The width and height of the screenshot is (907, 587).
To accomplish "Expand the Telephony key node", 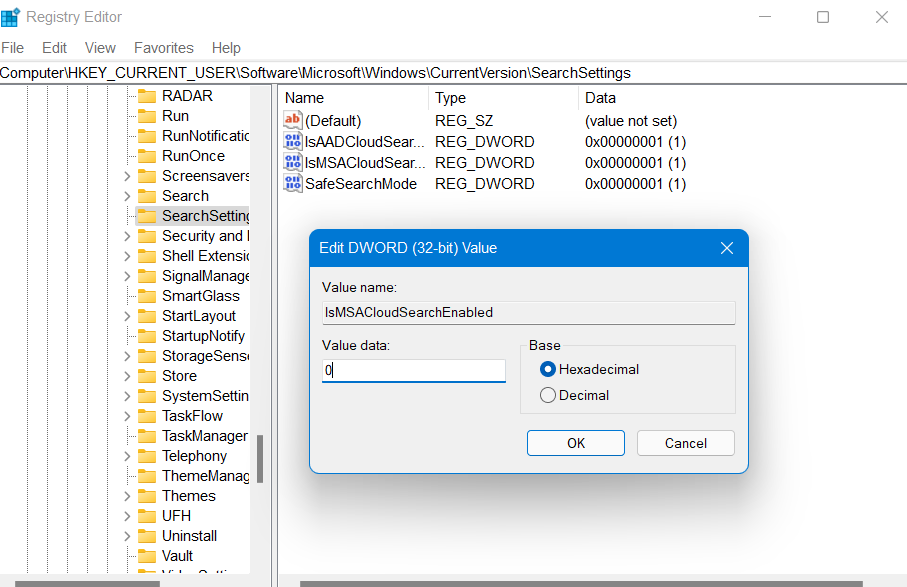I will 127,456.
